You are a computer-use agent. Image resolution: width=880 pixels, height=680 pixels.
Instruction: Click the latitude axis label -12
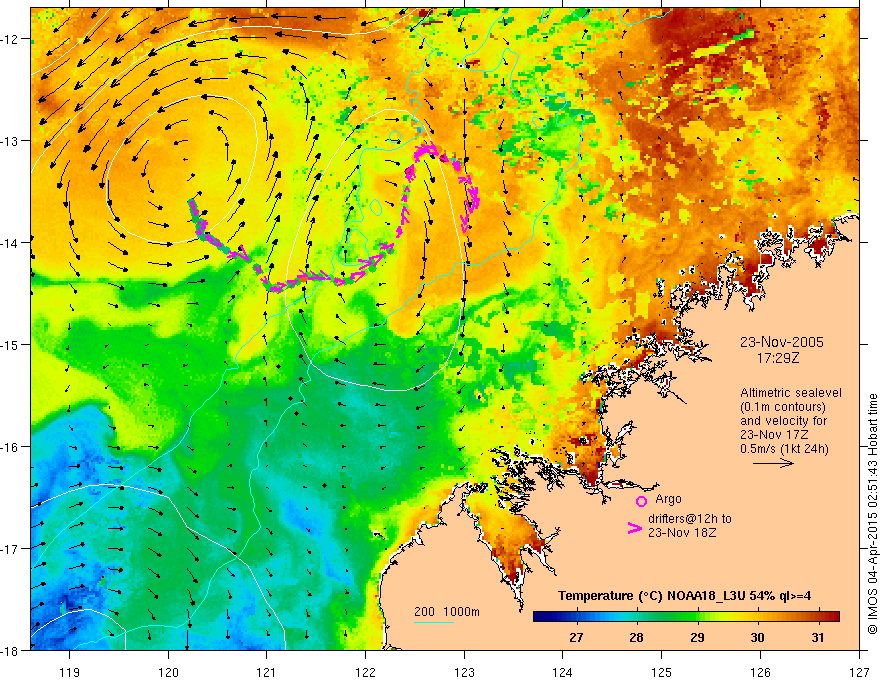coord(11,39)
